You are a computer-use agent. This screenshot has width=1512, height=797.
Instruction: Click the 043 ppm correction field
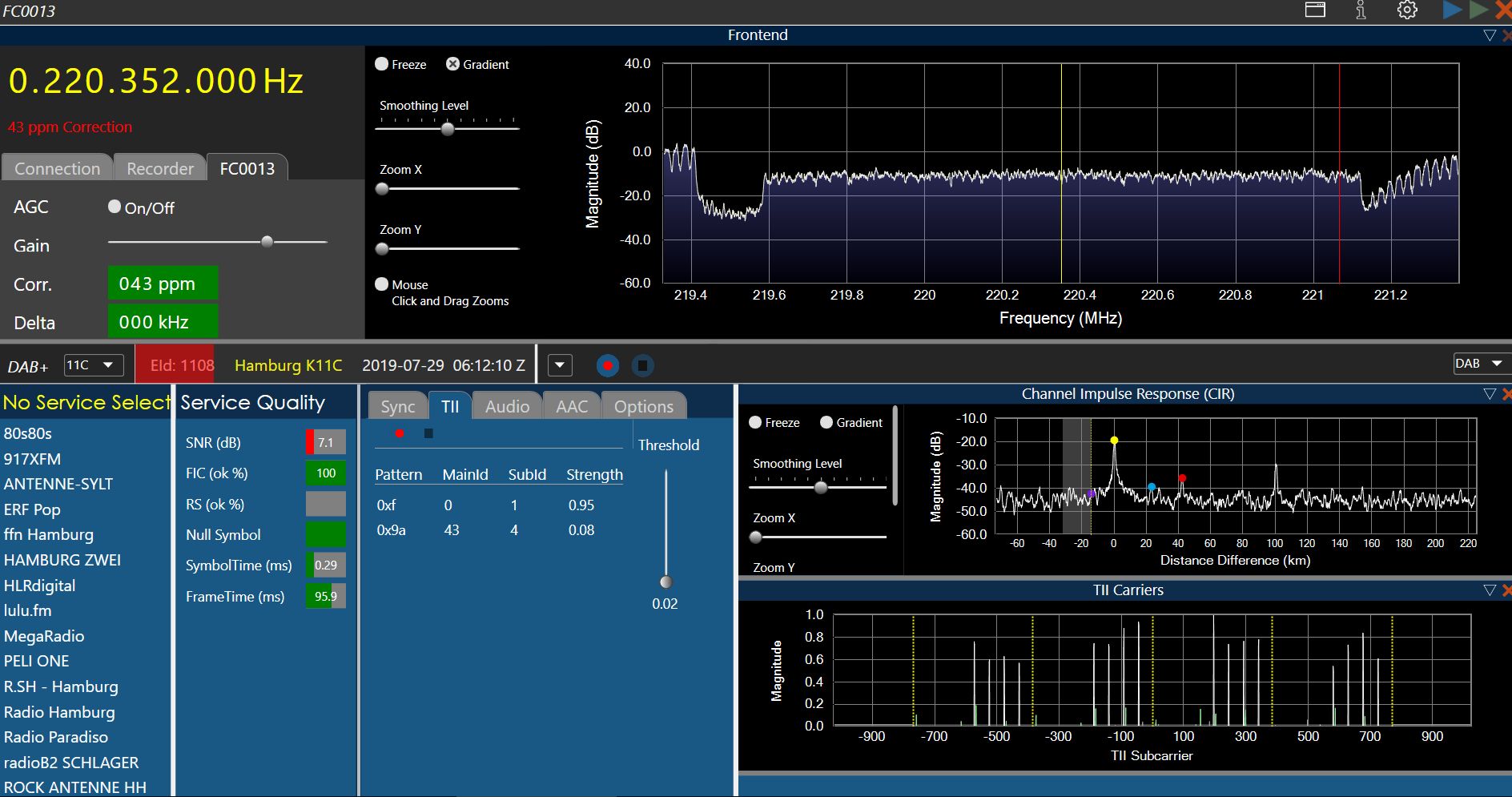pos(163,284)
